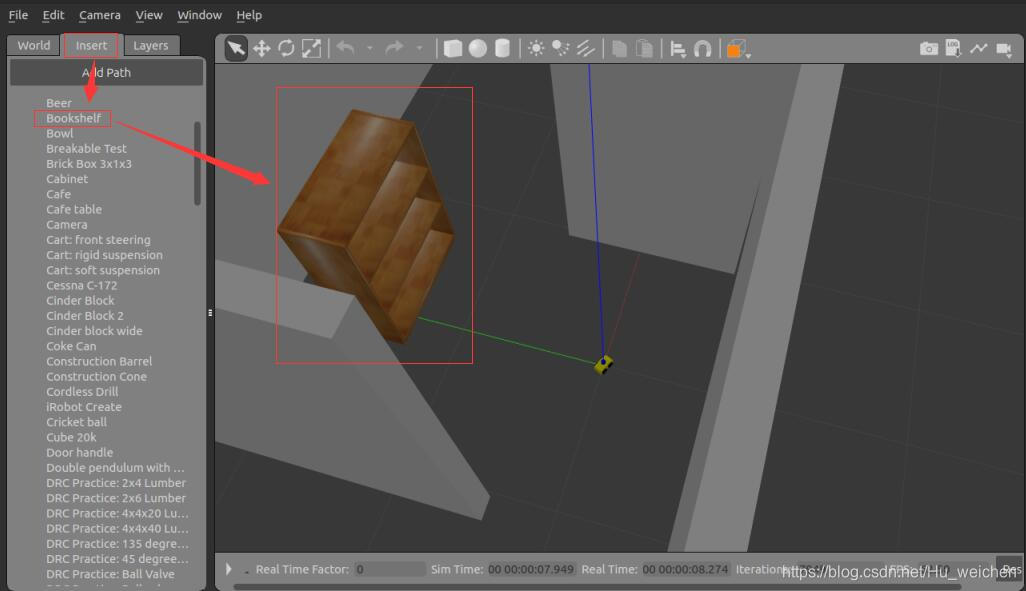Open the Help menu
The width and height of the screenshot is (1026, 591).
[x=249, y=14]
